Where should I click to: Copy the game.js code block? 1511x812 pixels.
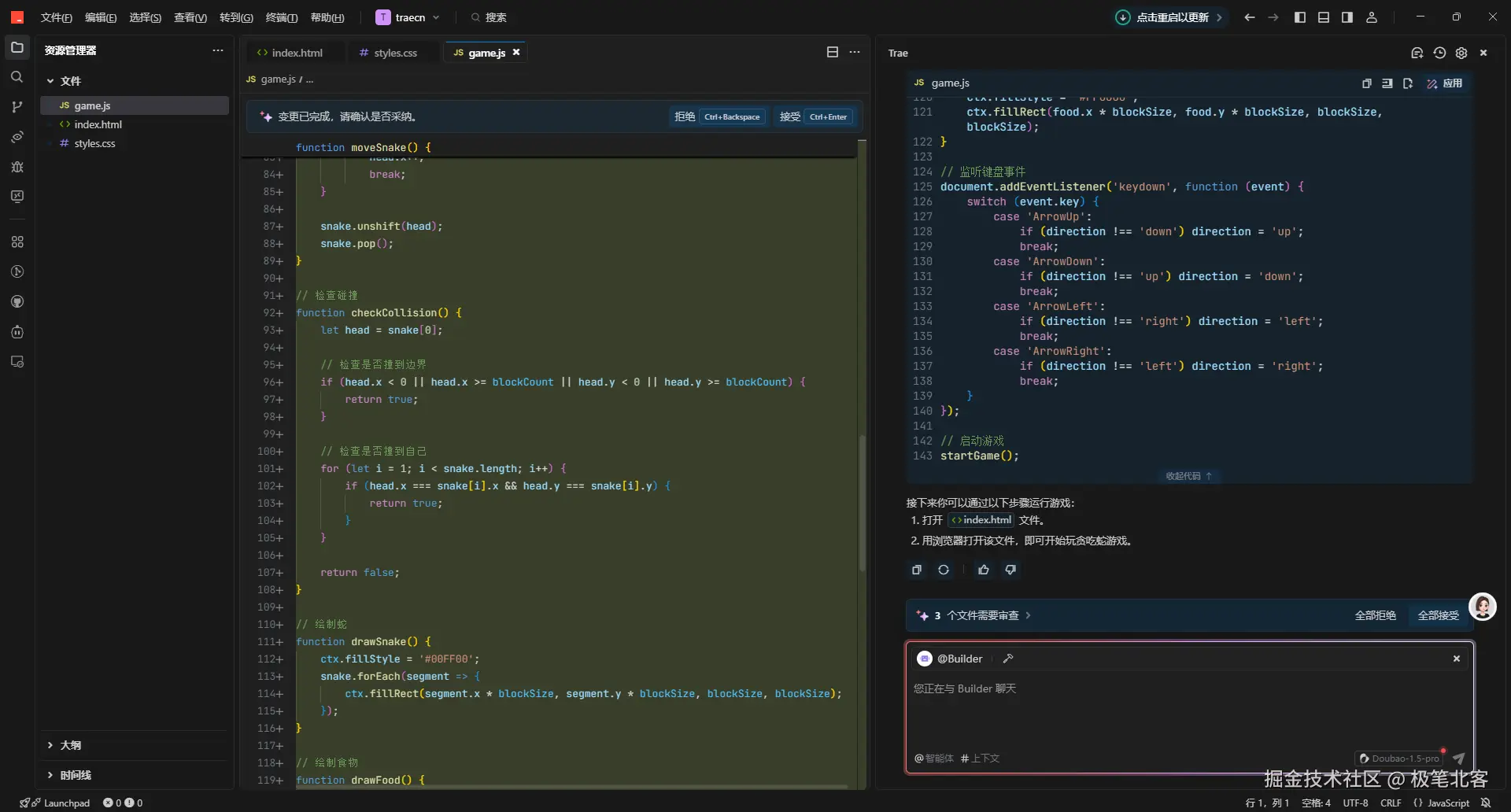[1366, 83]
